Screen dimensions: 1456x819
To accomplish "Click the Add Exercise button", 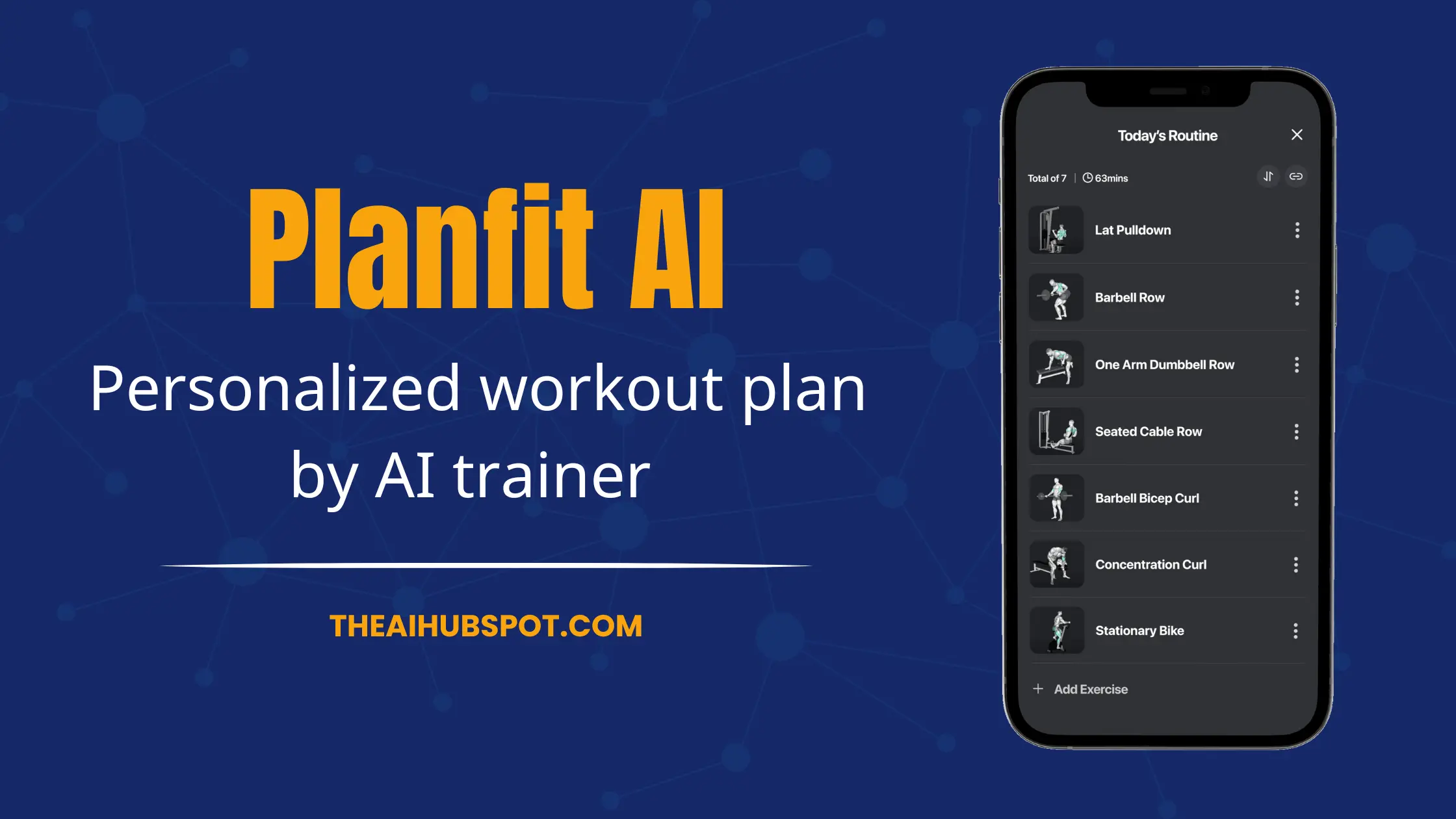I will point(1082,689).
